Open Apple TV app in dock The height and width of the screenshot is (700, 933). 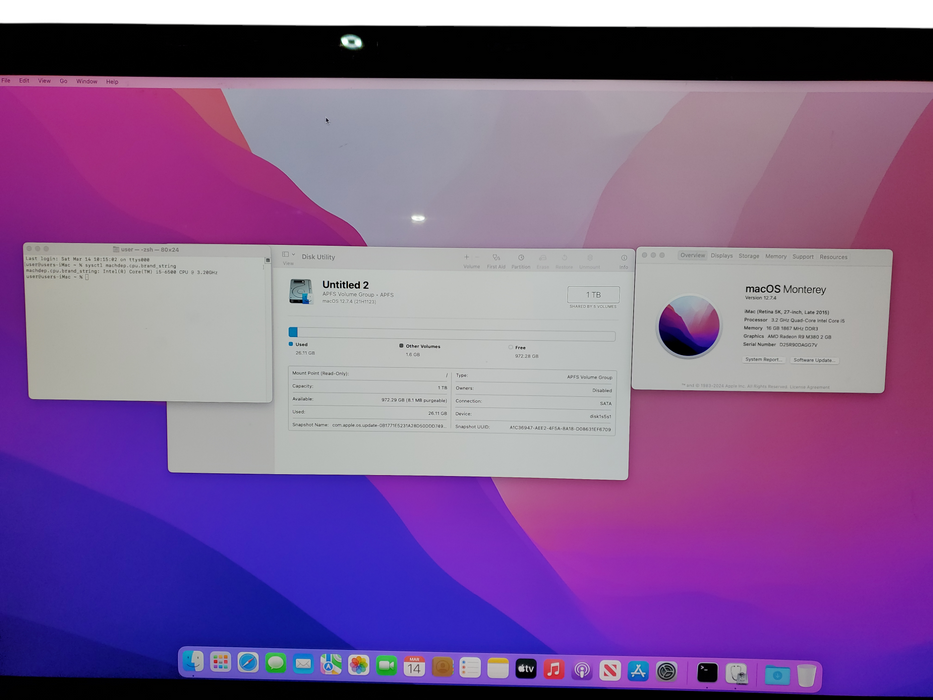526,668
